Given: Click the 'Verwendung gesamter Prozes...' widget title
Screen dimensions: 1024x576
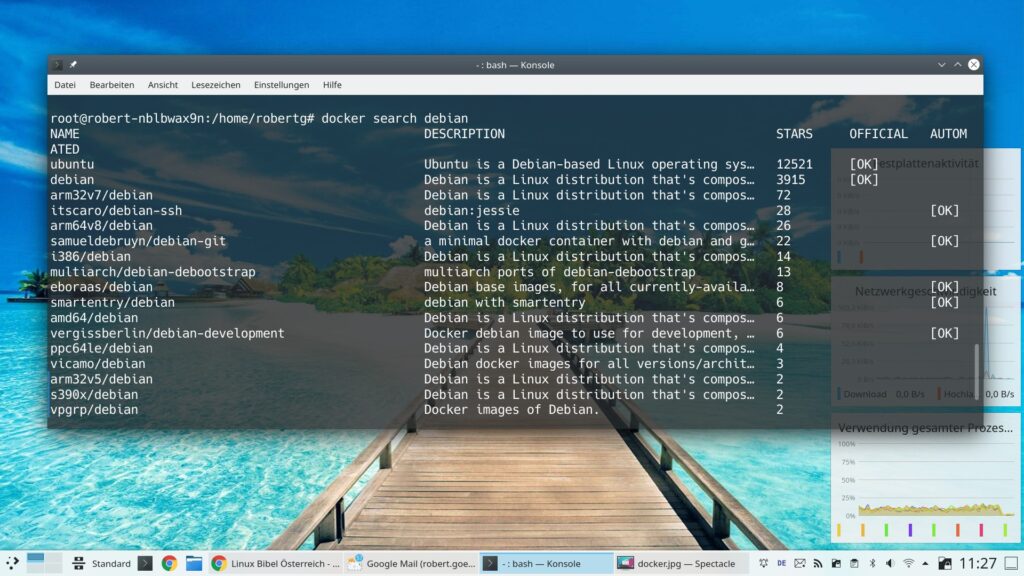Looking at the screenshot, I should click(x=925, y=428).
